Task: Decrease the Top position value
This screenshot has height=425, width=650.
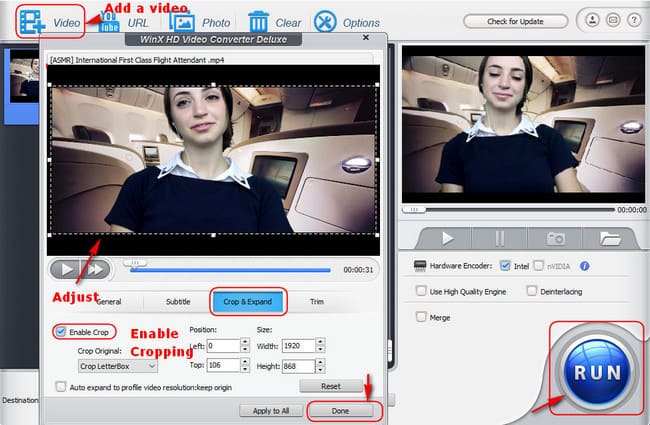Action: point(245,369)
